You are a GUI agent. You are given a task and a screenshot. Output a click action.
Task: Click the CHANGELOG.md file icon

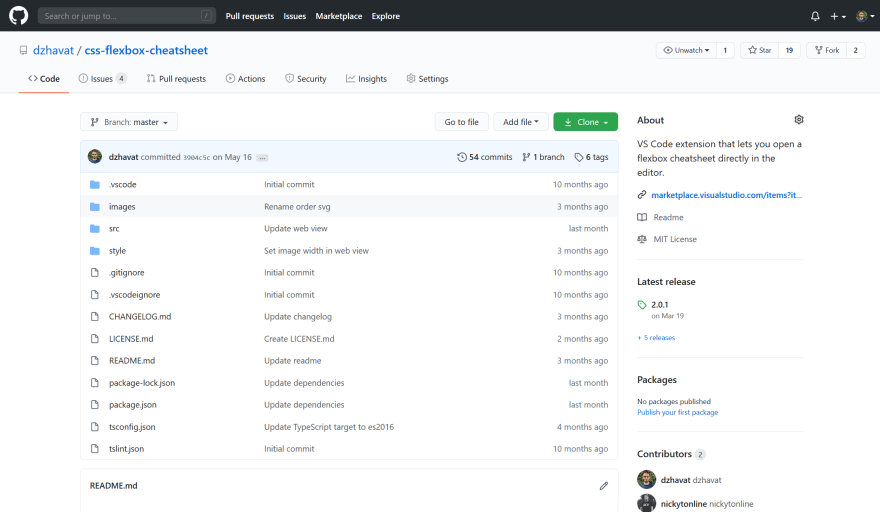(x=95, y=317)
